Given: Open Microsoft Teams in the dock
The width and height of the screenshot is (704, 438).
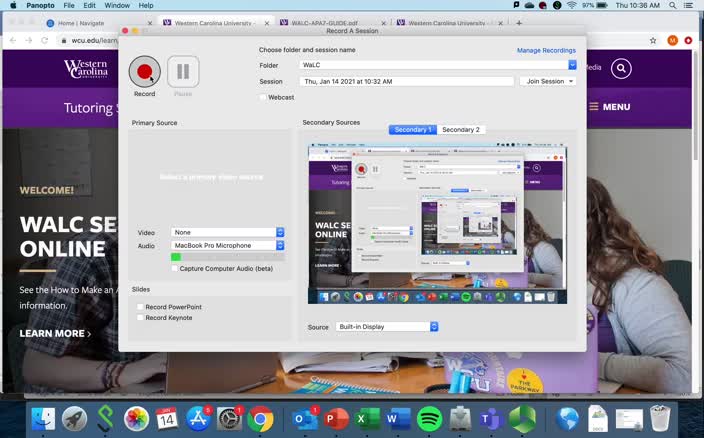Looking at the screenshot, I should coord(490,418).
